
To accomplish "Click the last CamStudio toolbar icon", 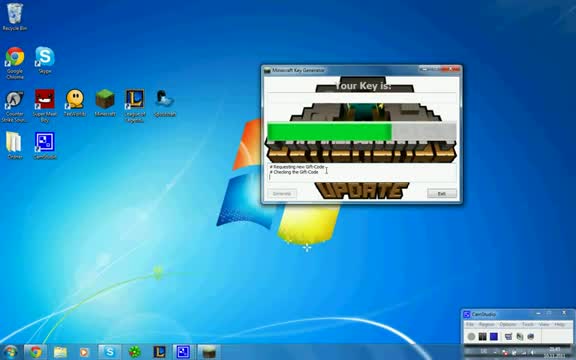I will click(531, 336).
